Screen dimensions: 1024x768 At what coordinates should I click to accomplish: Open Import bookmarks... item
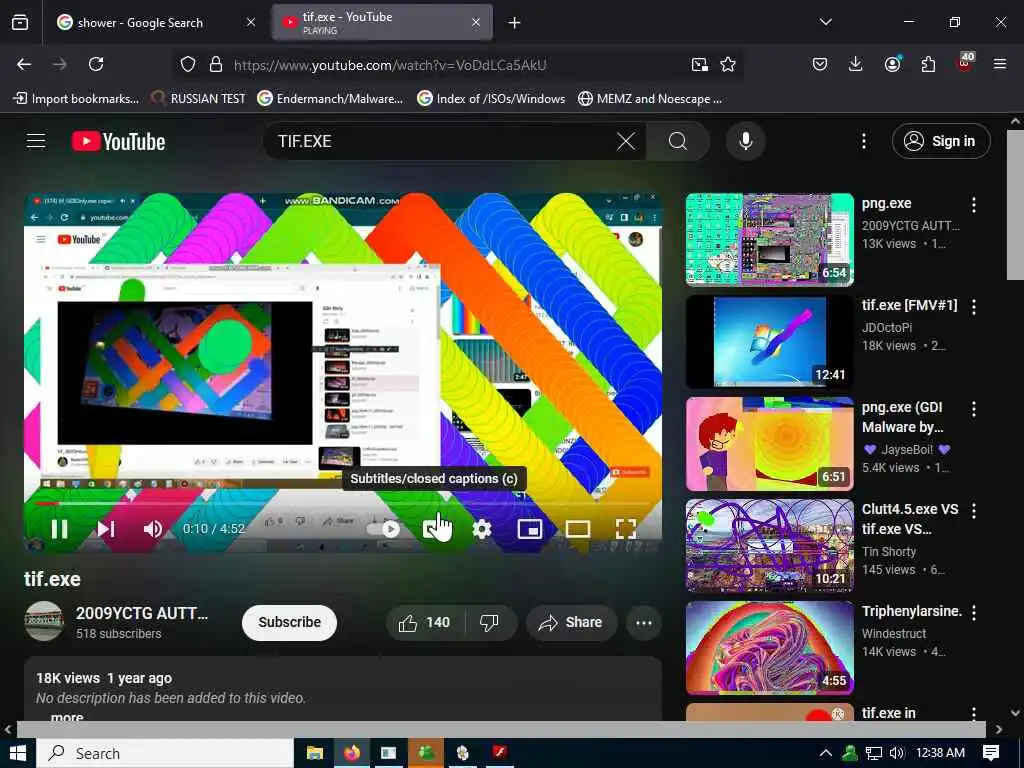[76, 99]
